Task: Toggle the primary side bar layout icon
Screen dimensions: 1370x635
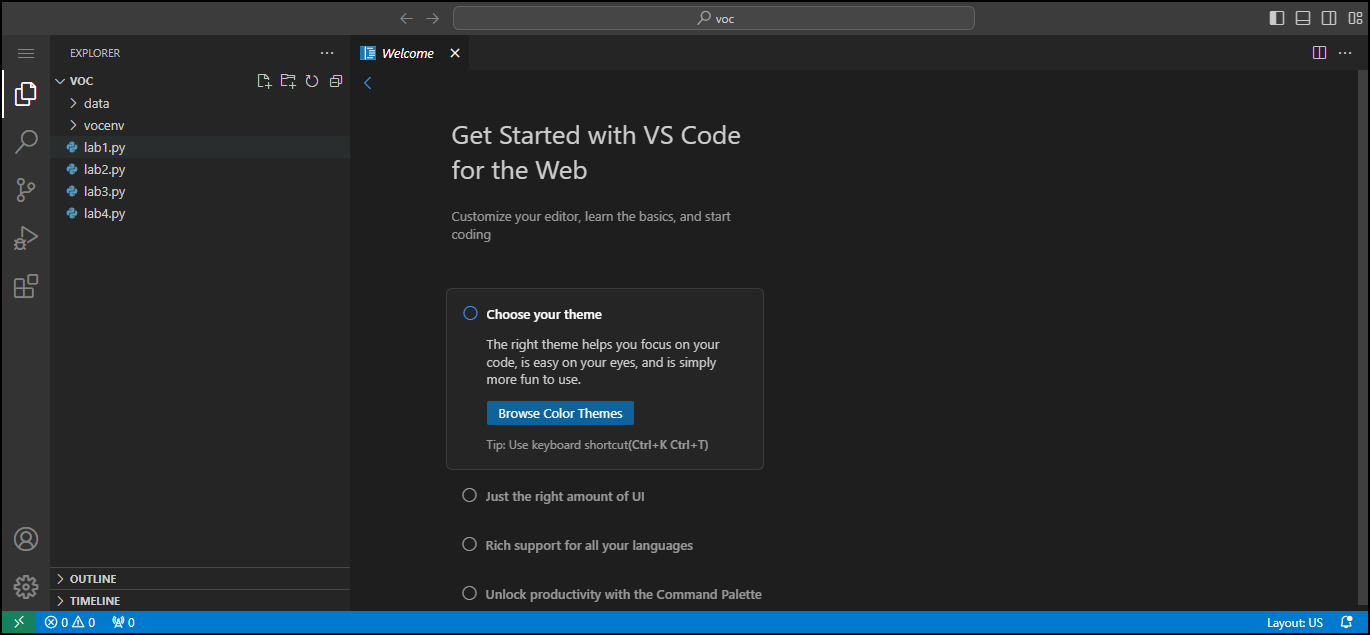Action: (x=1277, y=18)
